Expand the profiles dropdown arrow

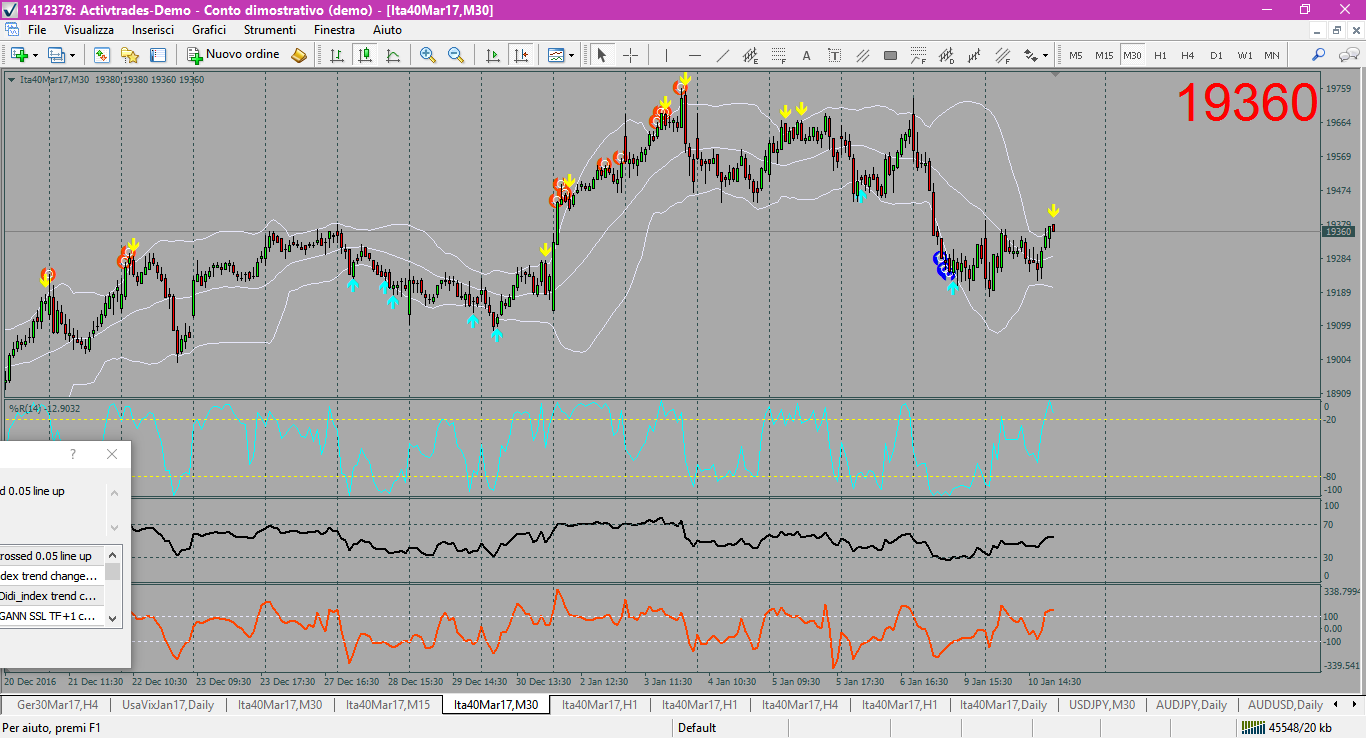(x=72, y=55)
